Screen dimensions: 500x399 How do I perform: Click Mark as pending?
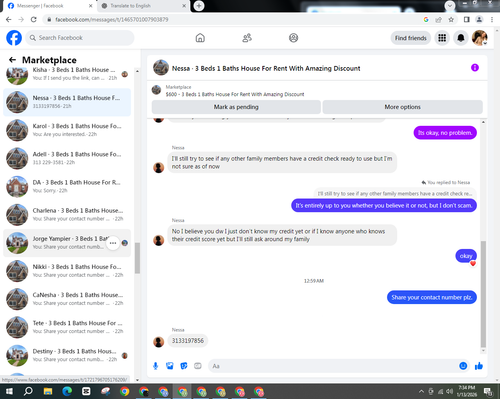point(236,107)
